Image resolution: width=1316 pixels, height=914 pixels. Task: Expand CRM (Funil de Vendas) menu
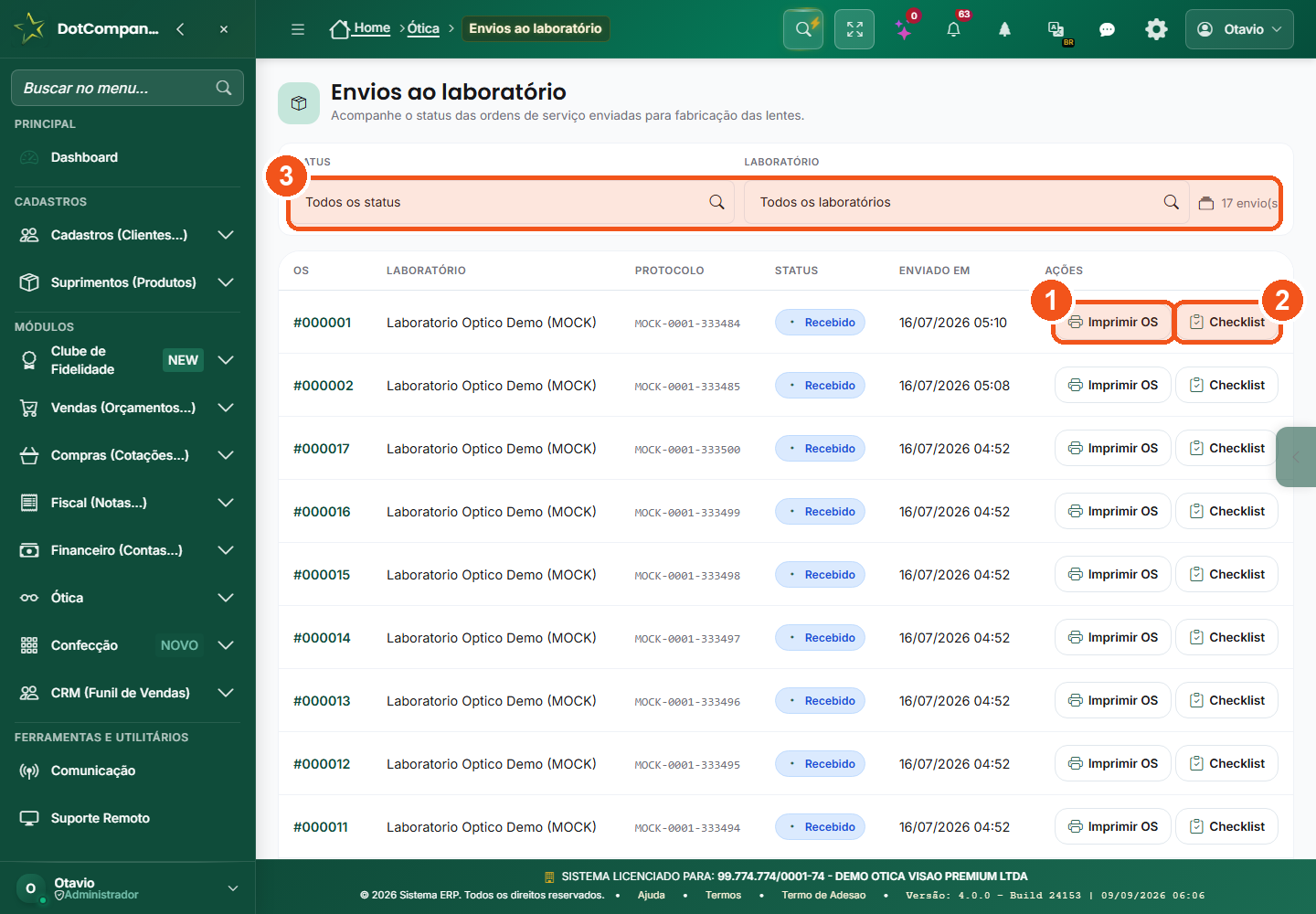[x=127, y=693]
